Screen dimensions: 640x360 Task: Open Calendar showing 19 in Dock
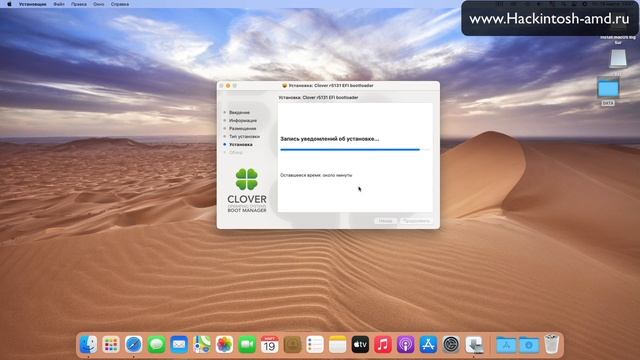(269, 344)
